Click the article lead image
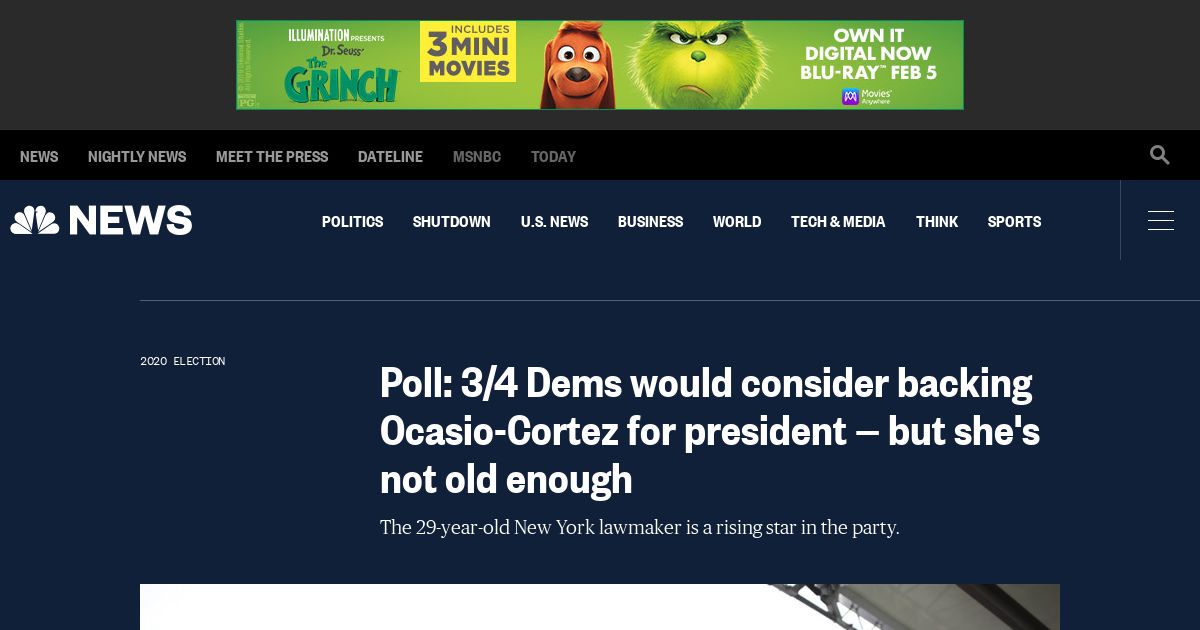The height and width of the screenshot is (630, 1200). (x=600, y=607)
